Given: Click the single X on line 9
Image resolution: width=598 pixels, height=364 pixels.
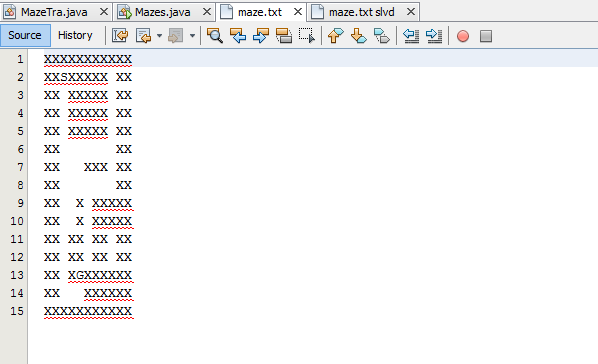Looking at the screenshot, I should point(80,203).
